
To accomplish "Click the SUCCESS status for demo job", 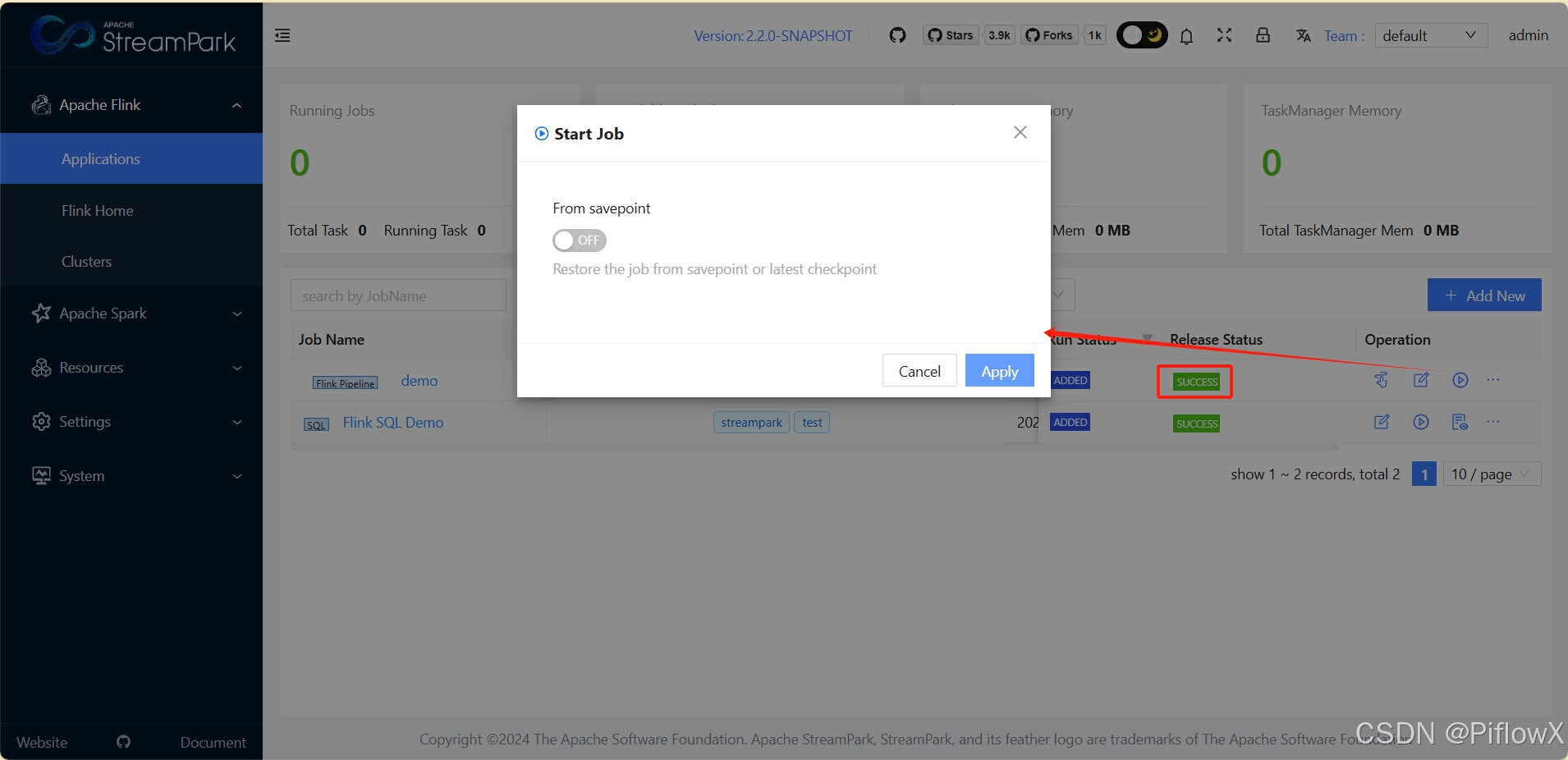I will coord(1196,382).
